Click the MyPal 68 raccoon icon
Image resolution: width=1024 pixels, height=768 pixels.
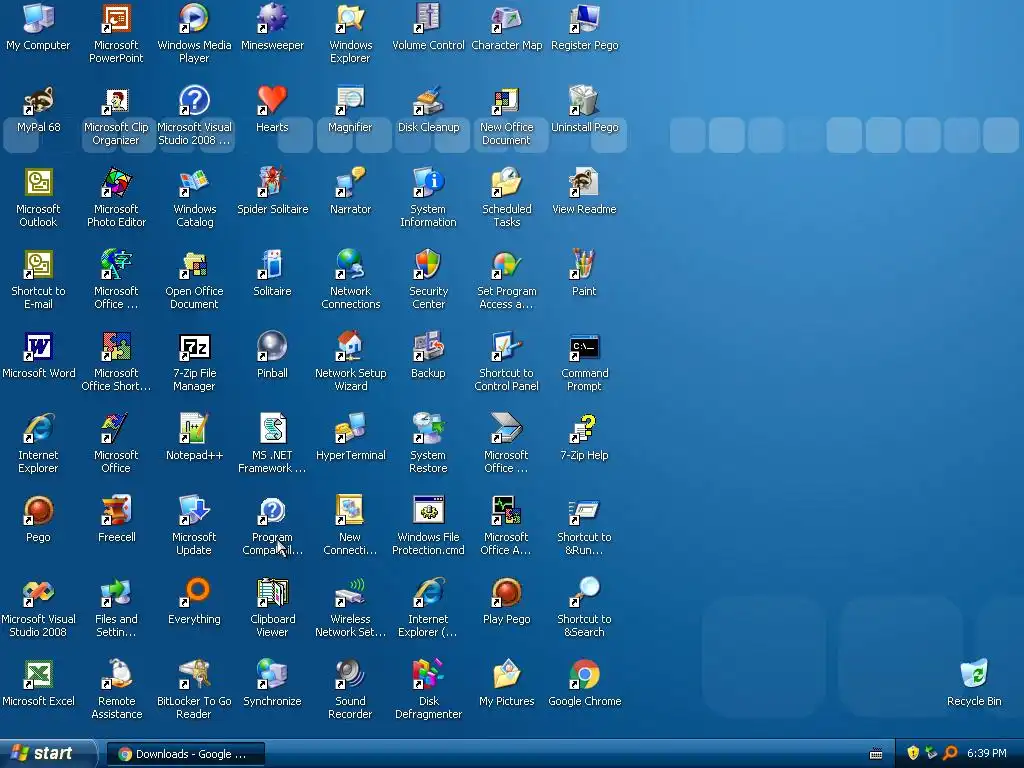[x=39, y=101]
